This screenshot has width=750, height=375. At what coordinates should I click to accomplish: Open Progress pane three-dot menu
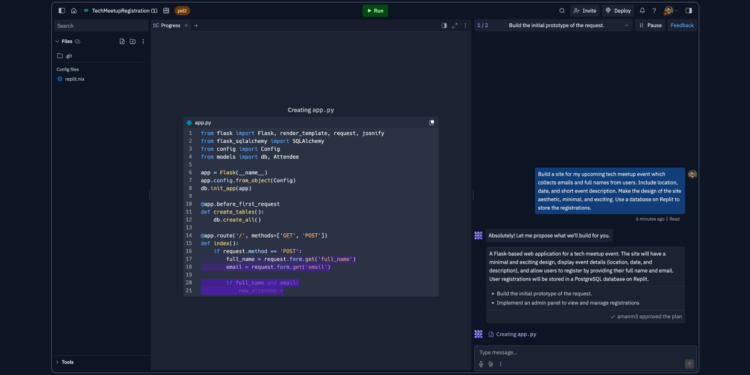click(465, 25)
